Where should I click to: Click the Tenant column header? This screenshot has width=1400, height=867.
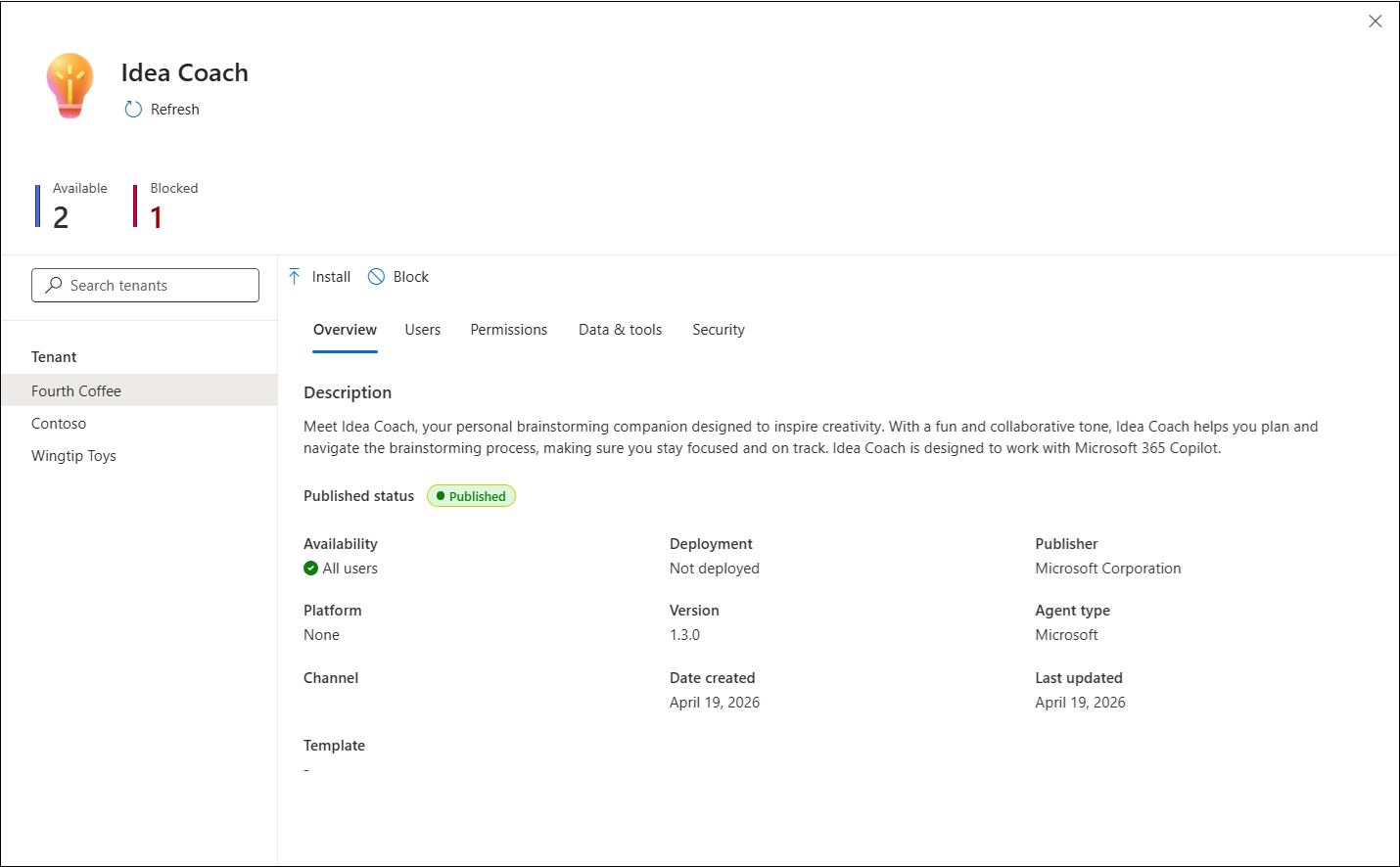tap(54, 357)
